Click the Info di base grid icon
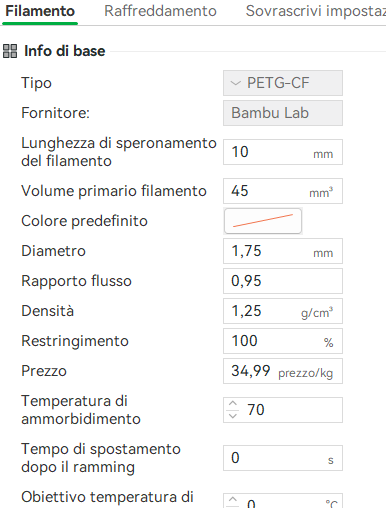The width and height of the screenshot is (386, 508). [10, 51]
